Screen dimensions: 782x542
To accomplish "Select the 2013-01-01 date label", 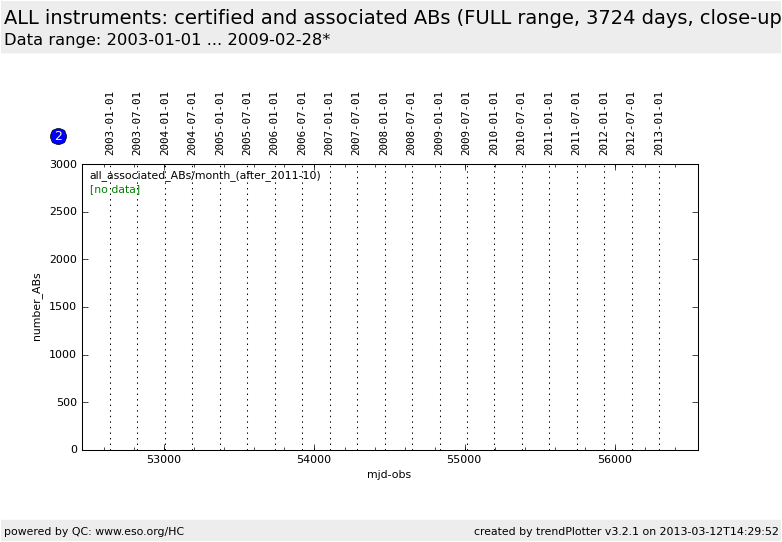I will click(x=659, y=123).
